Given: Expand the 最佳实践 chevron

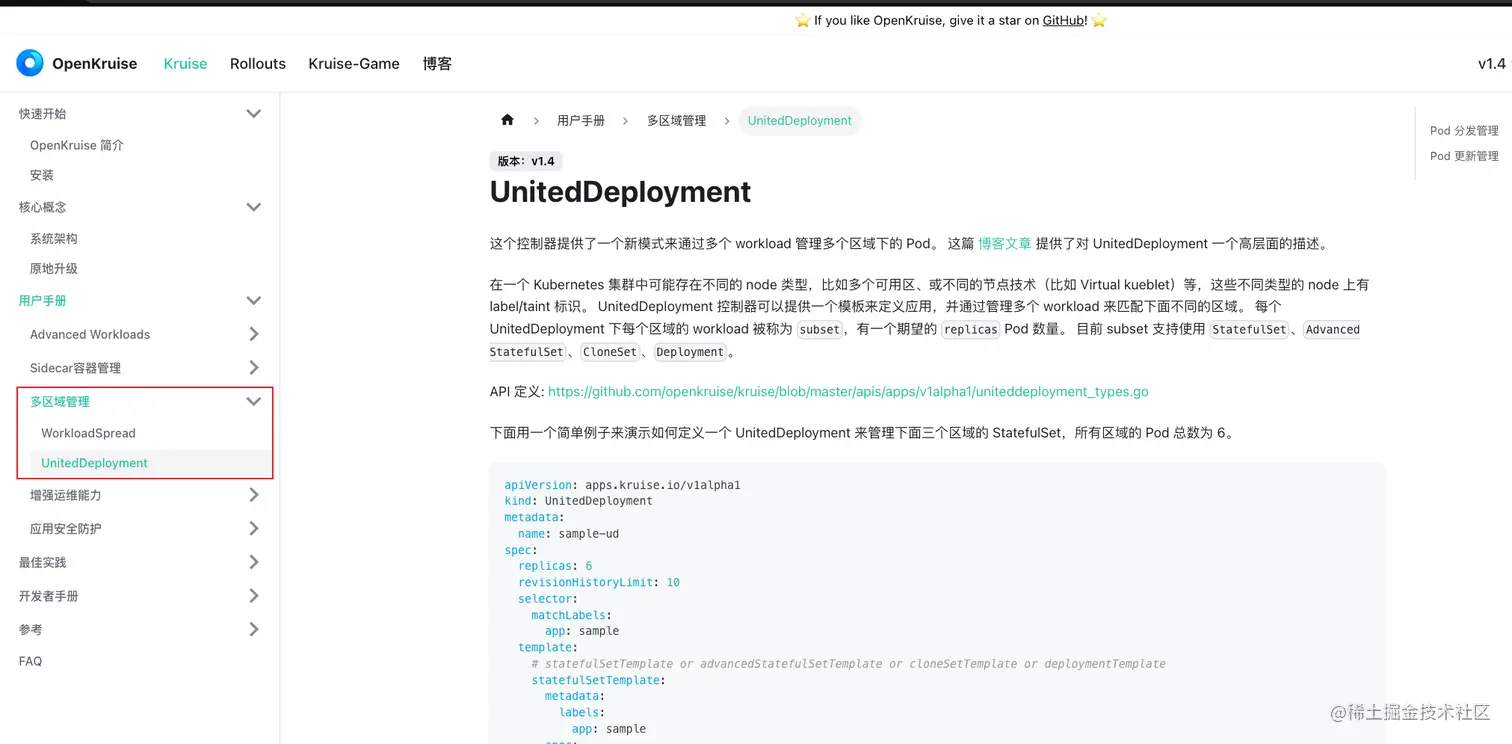Looking at the screenshot, I should tap(254, 562).
